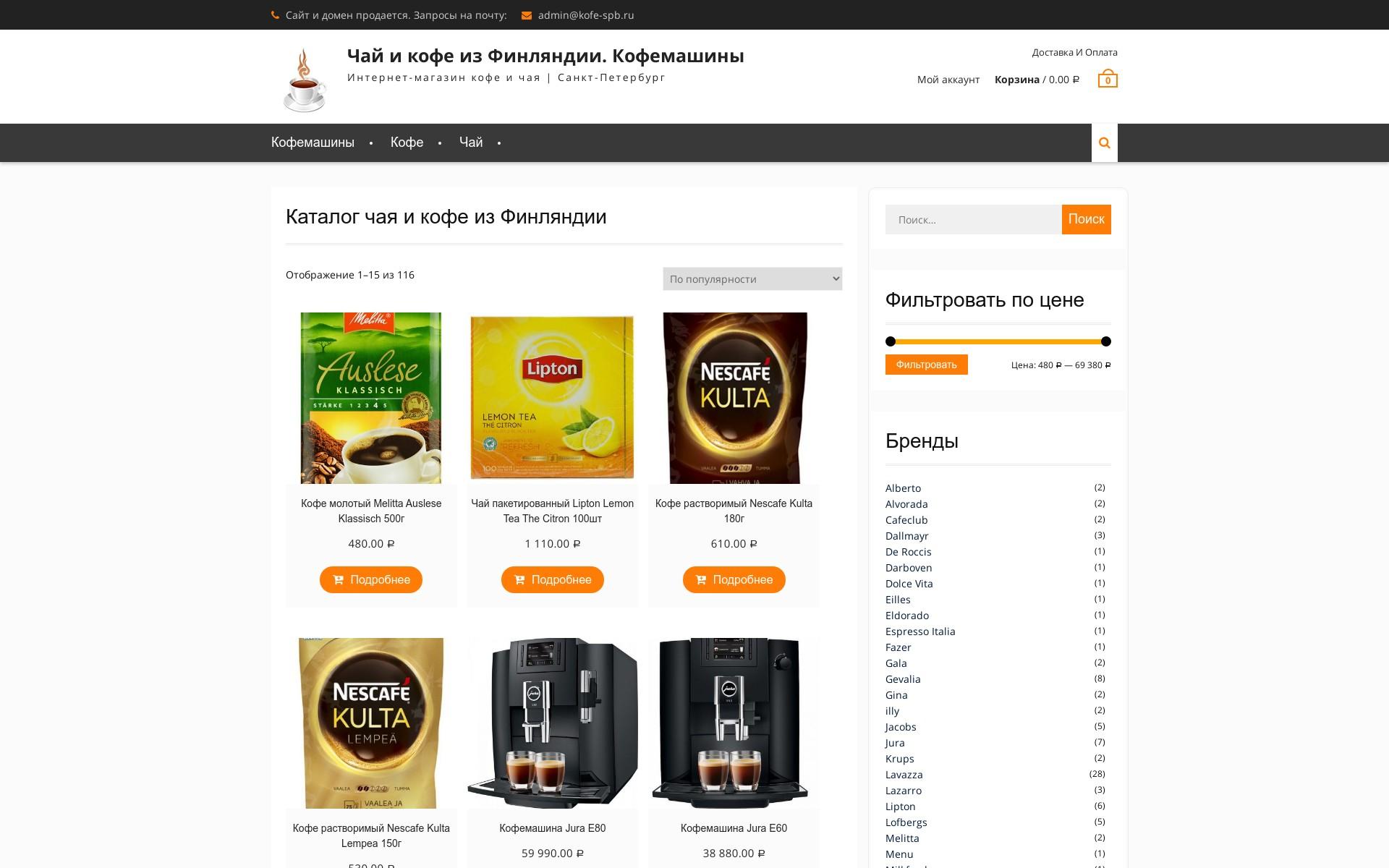Open the Чай menu item

471,142
